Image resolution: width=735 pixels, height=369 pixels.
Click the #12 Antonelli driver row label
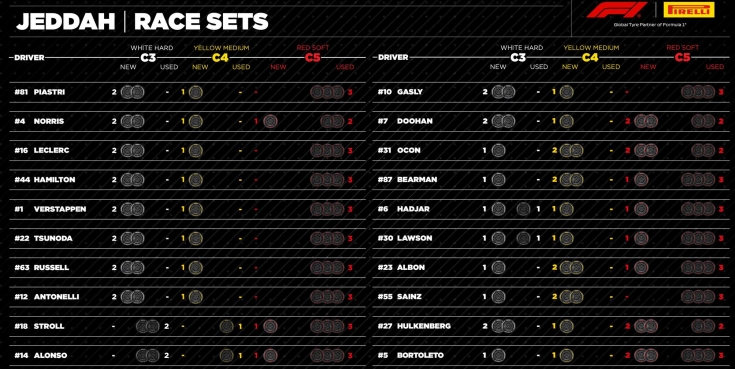45,297
